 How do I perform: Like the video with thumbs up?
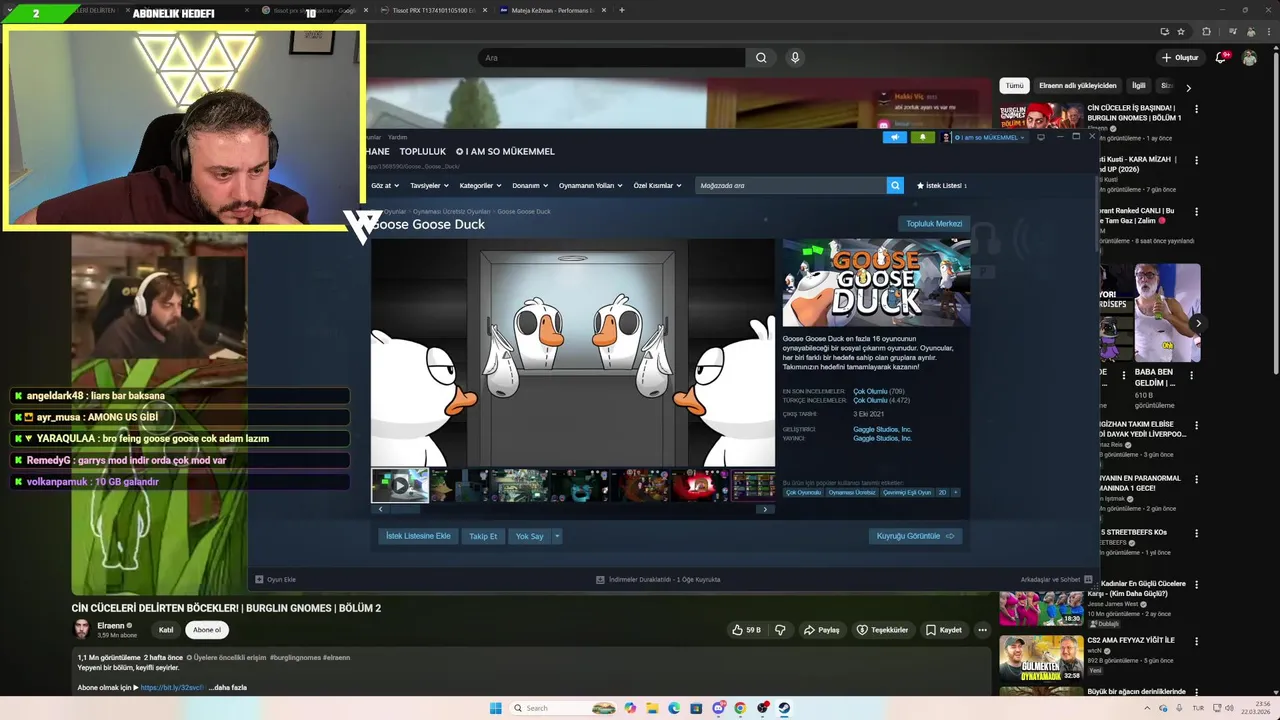click(746, 630)
